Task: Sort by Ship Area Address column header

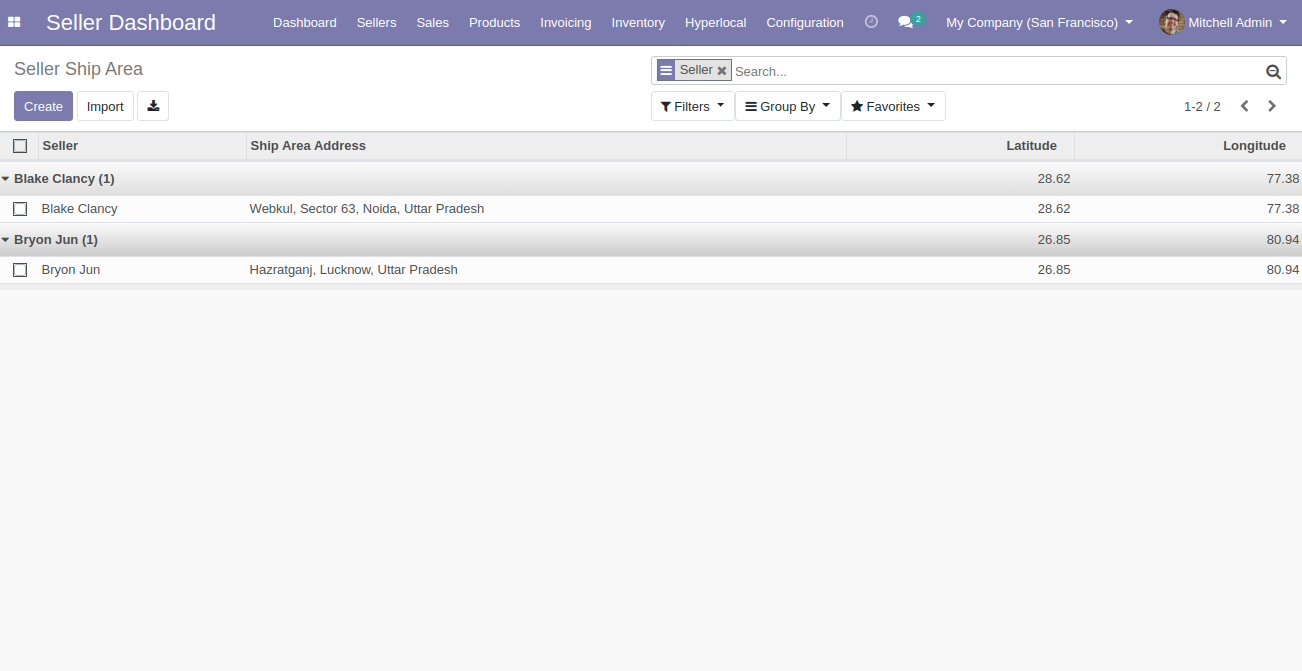Action: 546,146
